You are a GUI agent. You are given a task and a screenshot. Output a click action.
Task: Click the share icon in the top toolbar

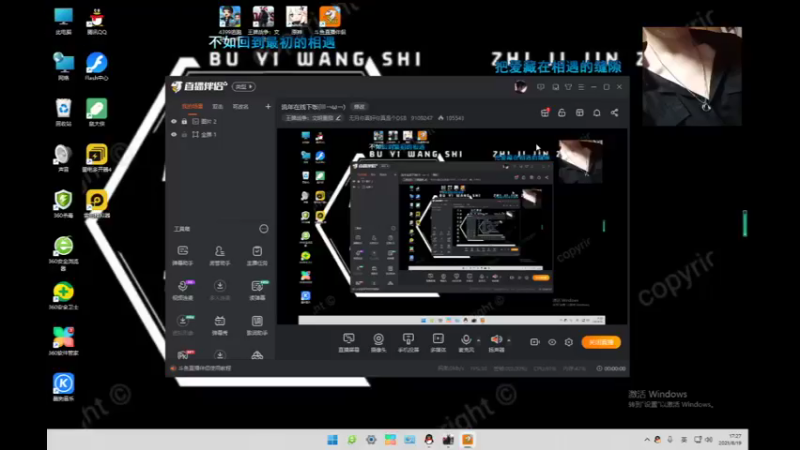[614, 112]
